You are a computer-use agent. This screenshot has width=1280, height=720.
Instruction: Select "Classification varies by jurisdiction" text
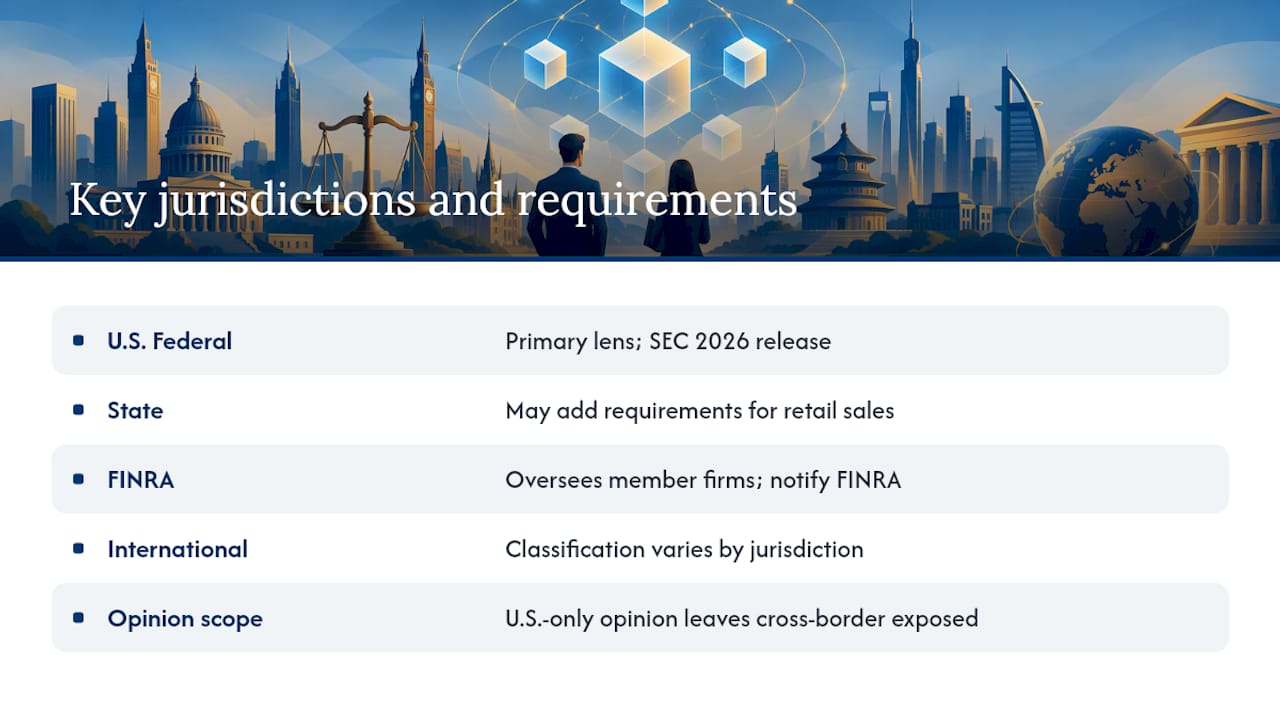tap(684, 549)
